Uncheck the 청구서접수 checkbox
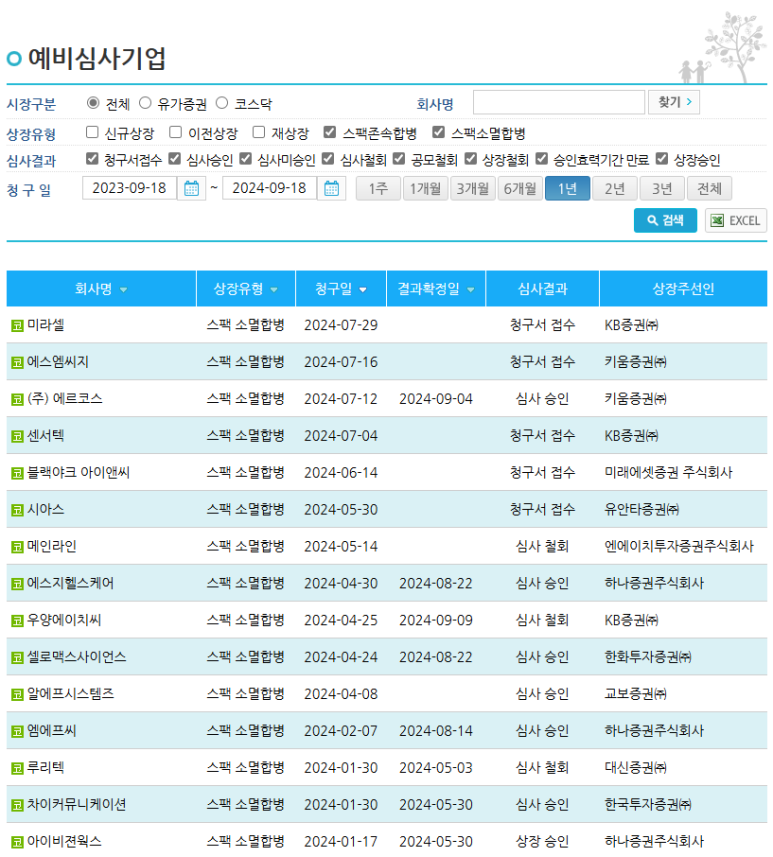This screenshot has width=773, height=857. 92,159
